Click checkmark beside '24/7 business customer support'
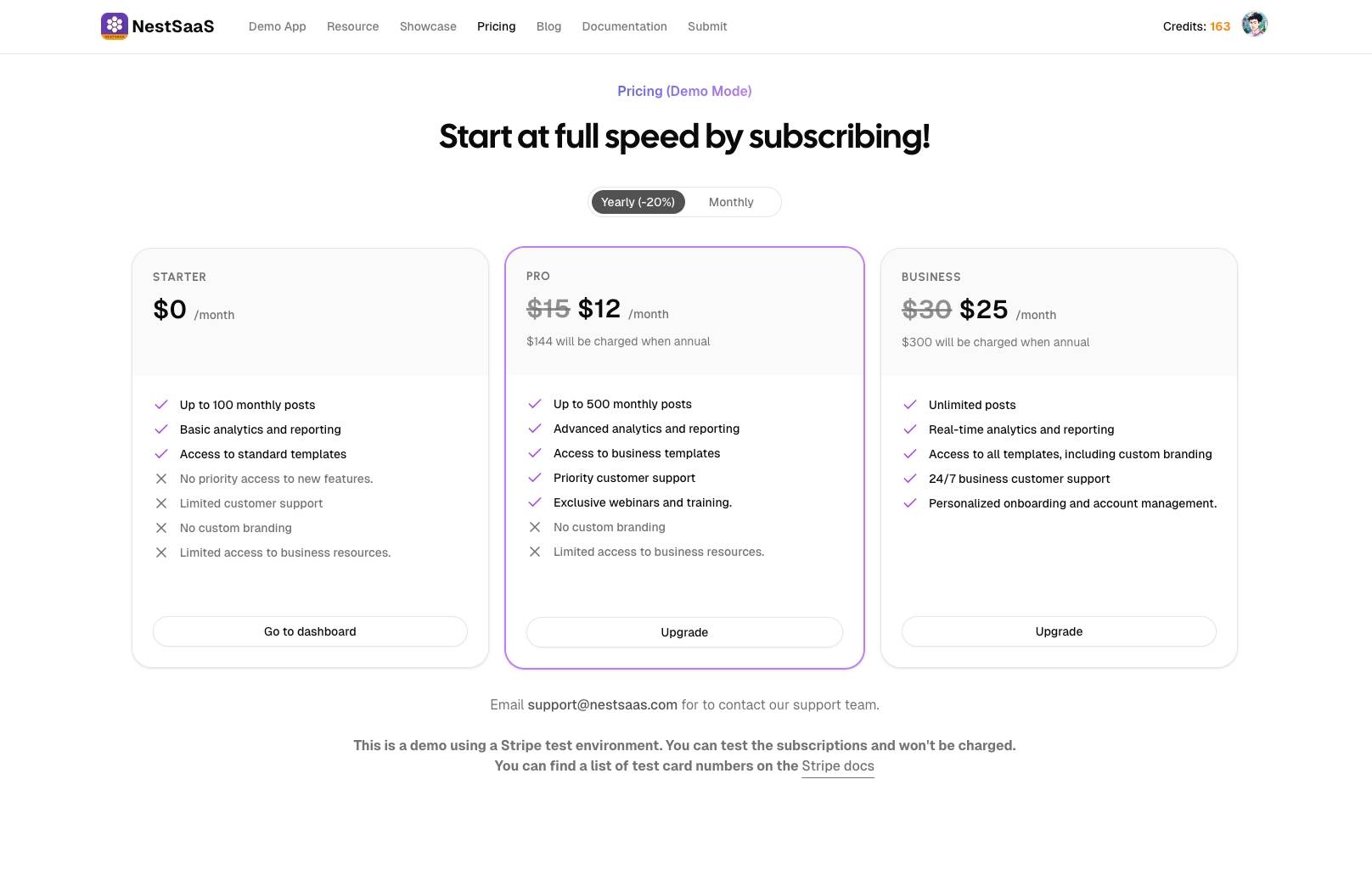Image resolution: width=1372 pixels, height=869 pixels. pyautogui.click(x=911, y=479)
